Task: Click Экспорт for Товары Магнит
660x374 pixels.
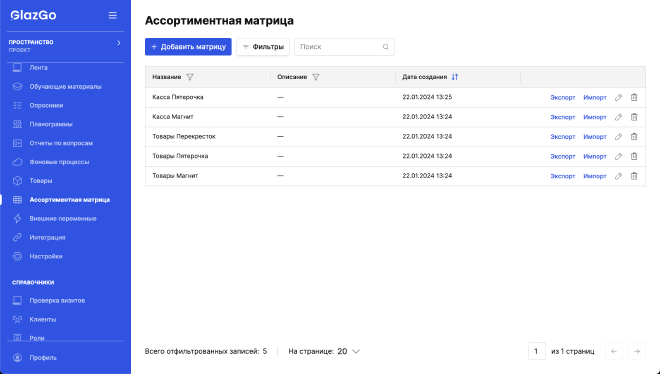Action: pos(563,176)
